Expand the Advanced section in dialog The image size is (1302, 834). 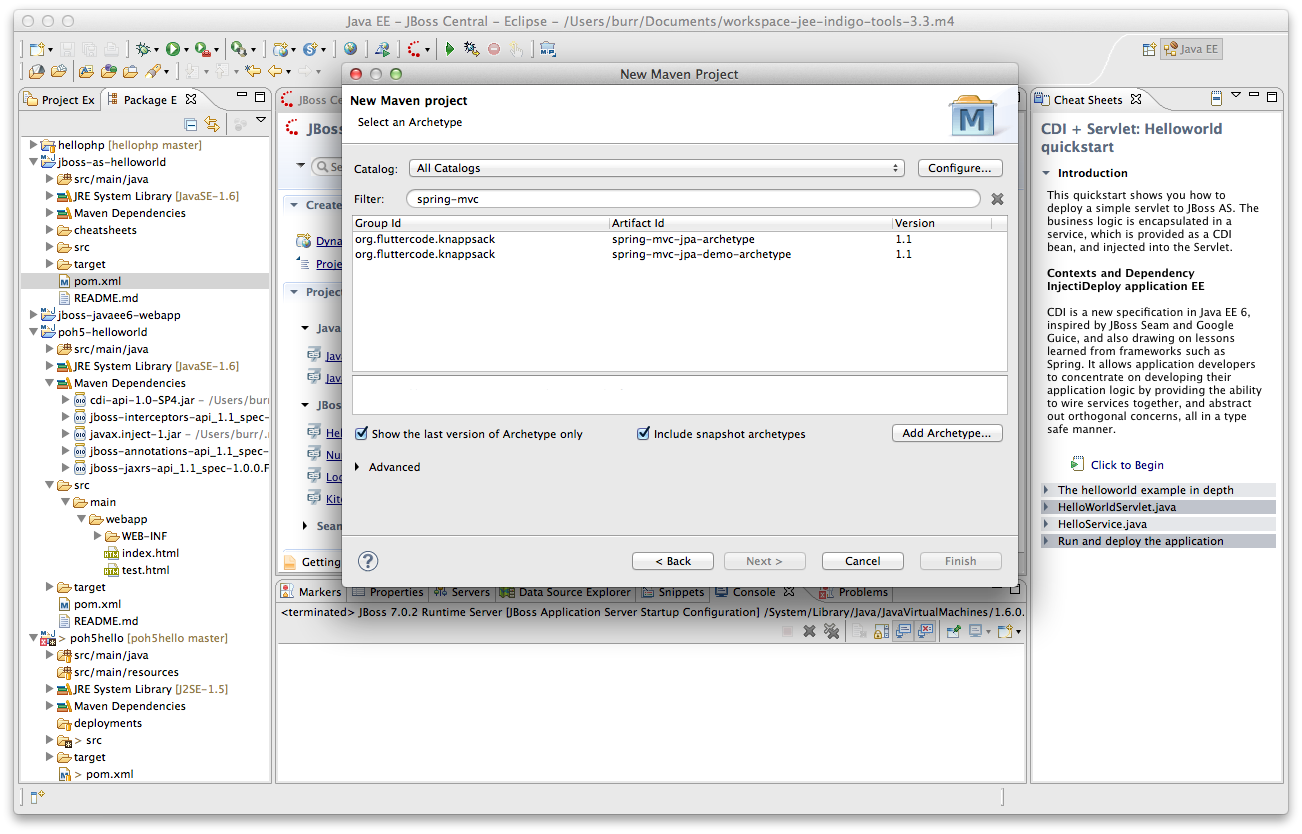[357, 467]
